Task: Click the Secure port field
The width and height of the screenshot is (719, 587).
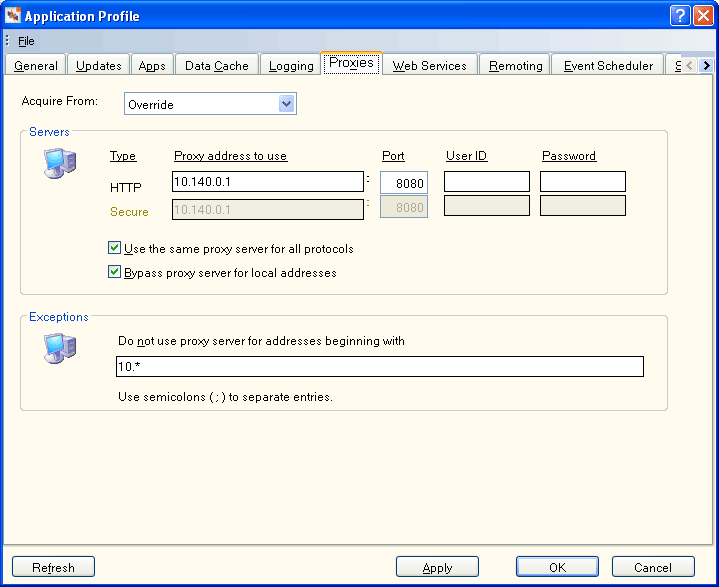Action: pos(404,207)
